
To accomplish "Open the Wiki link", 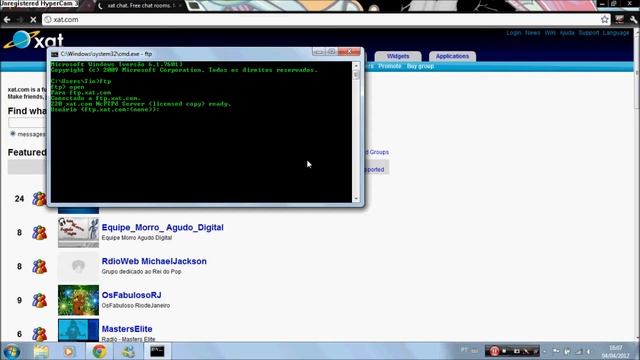I will pos(550,33).
